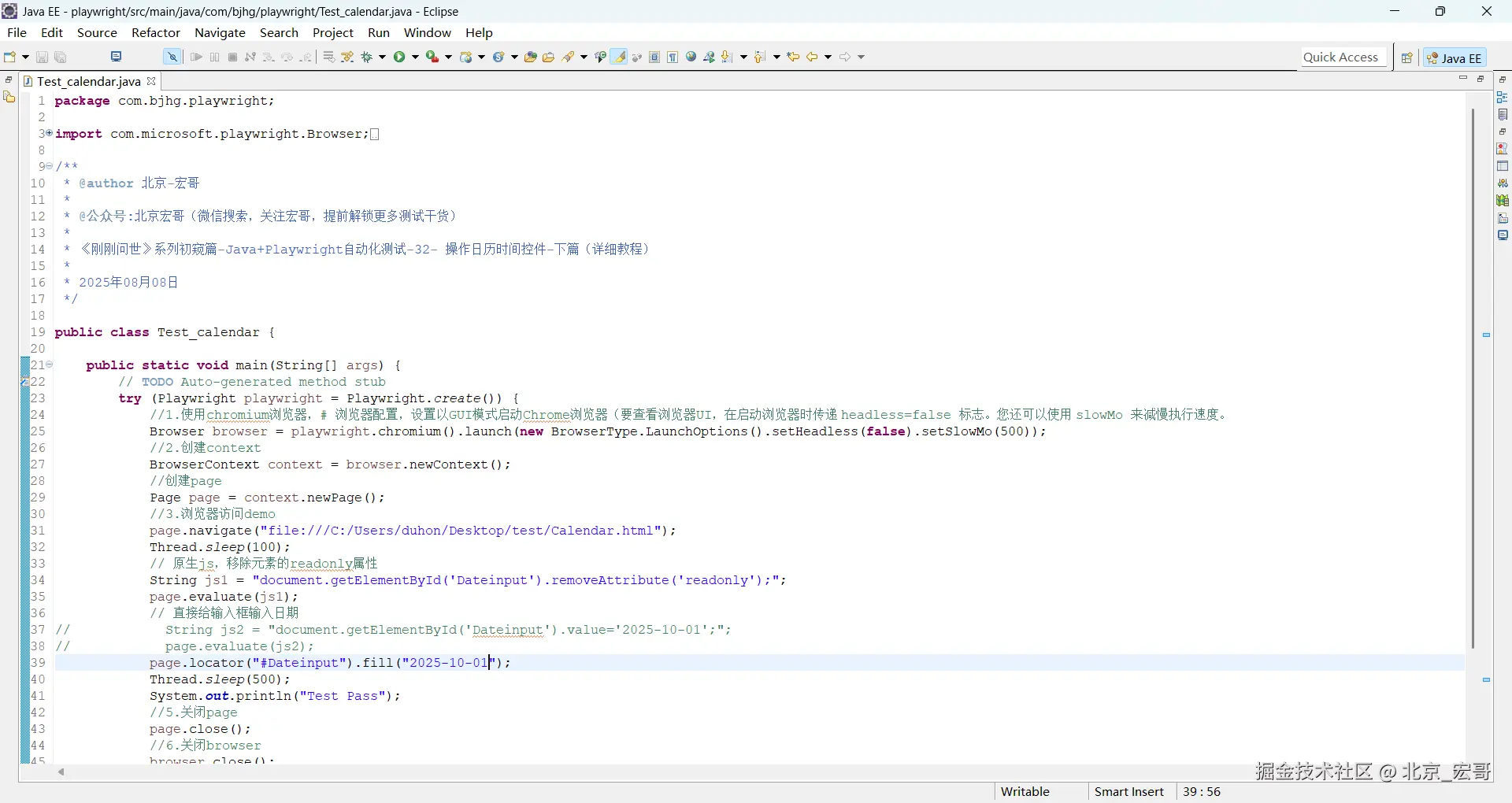Screen dimensions: 1512x803
Task: Open the Search dropdown arrow
Action: (584, 57)
